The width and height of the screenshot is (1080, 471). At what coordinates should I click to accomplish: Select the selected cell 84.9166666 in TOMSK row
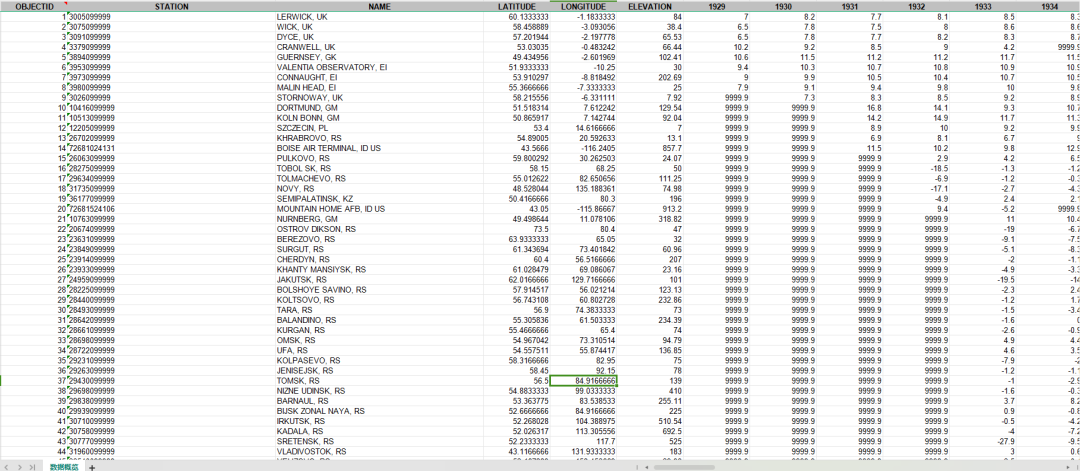pyautogui.click(x=583, y=380)
